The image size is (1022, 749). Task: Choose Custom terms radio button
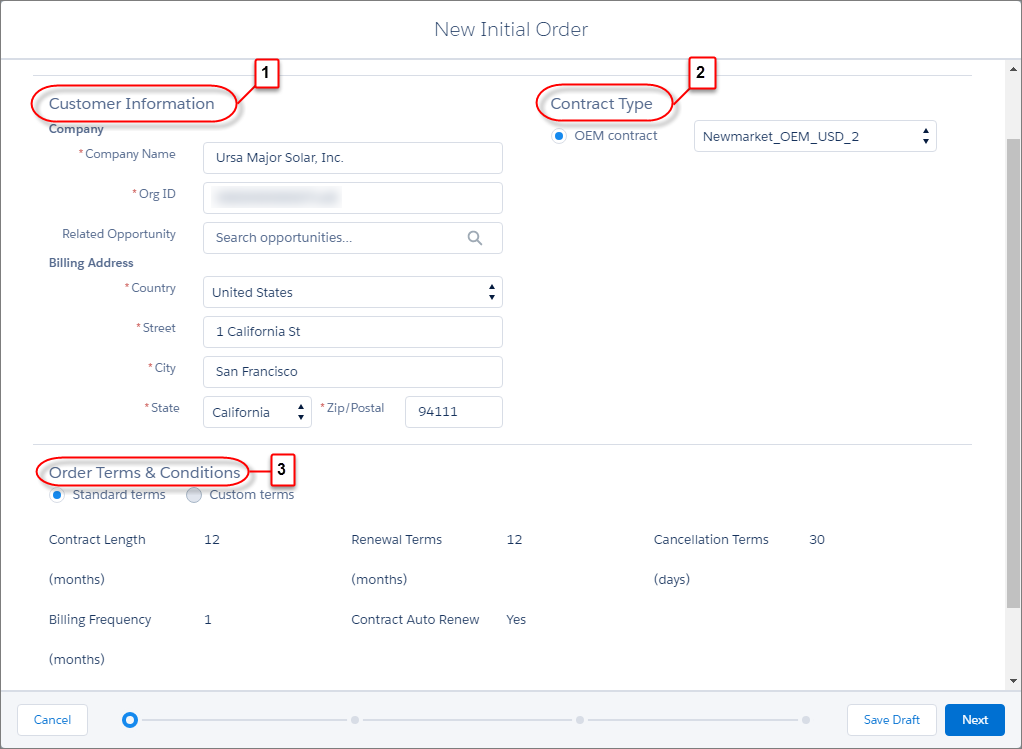[x=194, y=495]
